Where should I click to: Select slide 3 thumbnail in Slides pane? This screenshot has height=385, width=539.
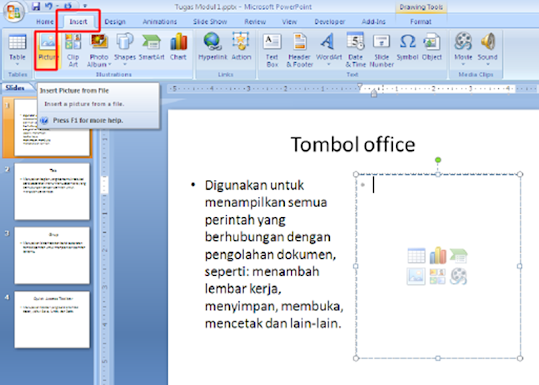tap(52, 255)
